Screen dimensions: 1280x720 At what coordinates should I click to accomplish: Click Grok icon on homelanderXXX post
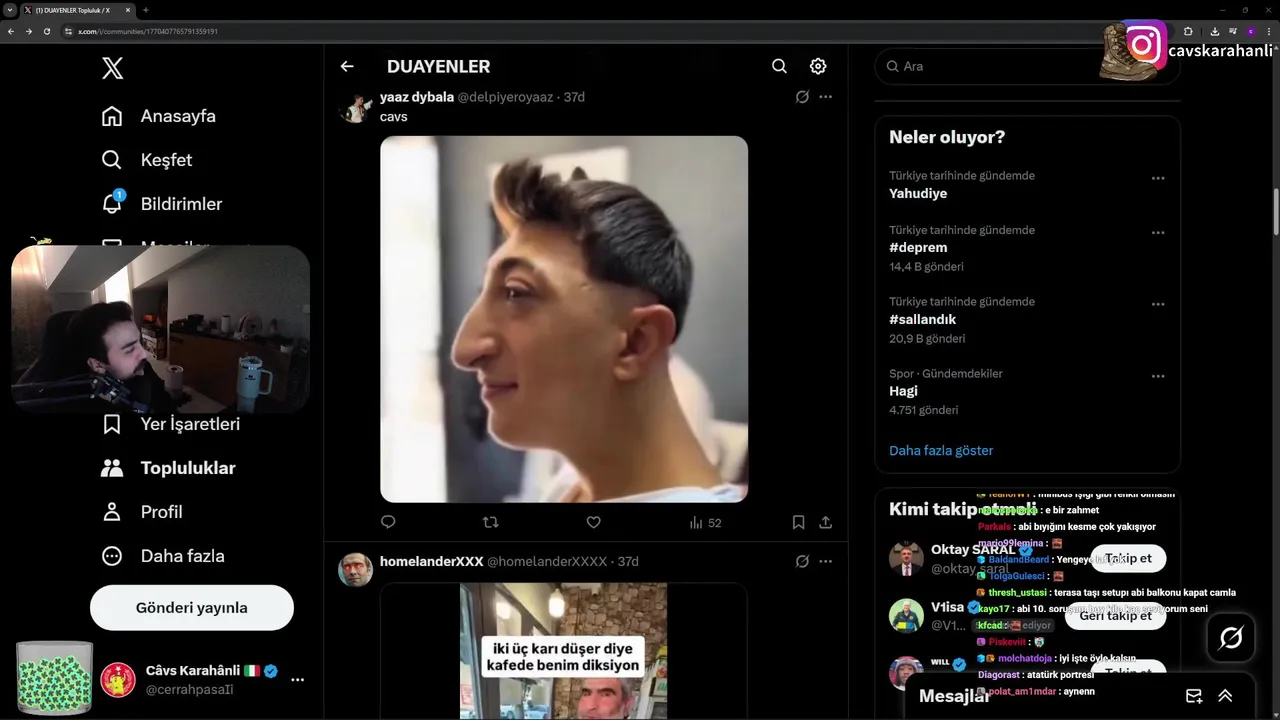coord(802,561)
